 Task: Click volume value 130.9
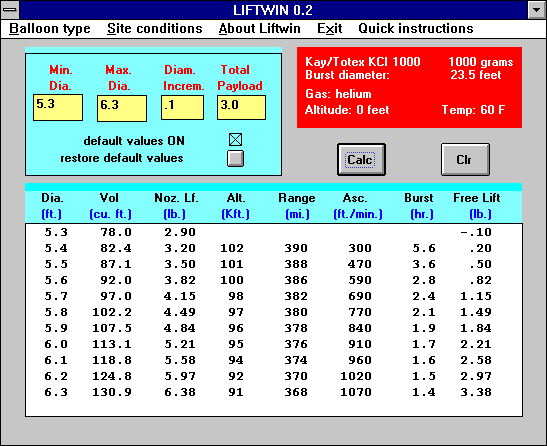click(x=112, y=392)
